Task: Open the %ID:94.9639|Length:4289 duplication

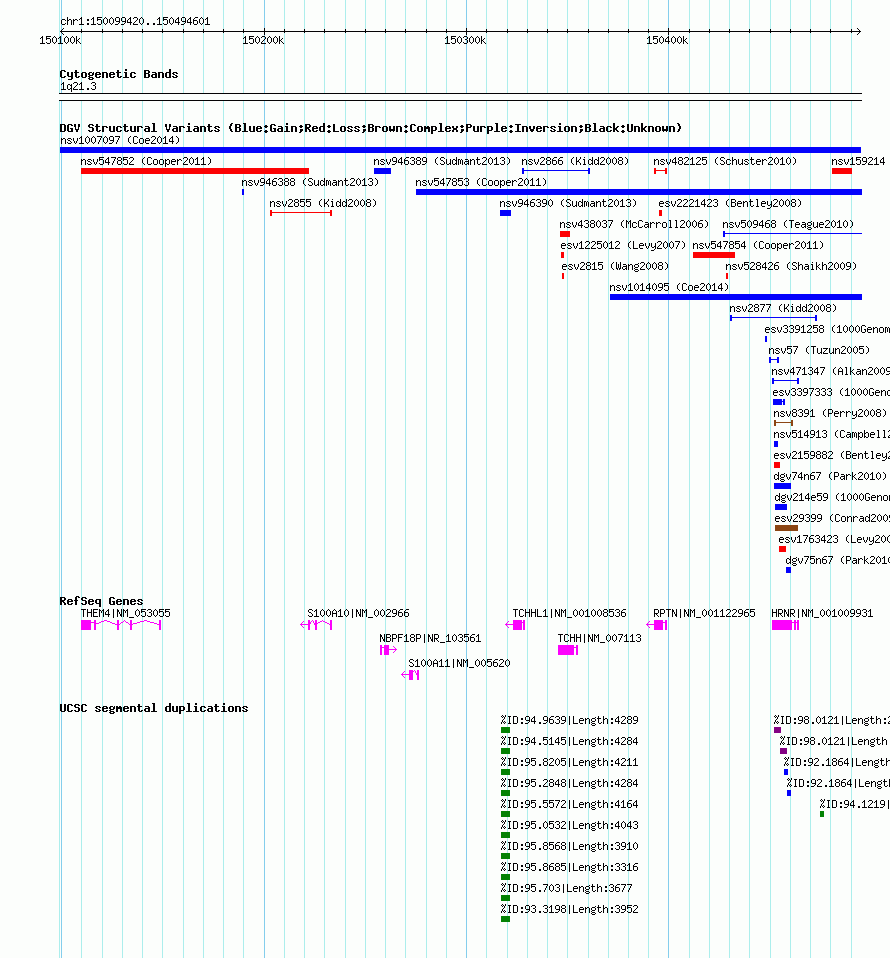Action: pyautogui.click(x=569, y=720)
